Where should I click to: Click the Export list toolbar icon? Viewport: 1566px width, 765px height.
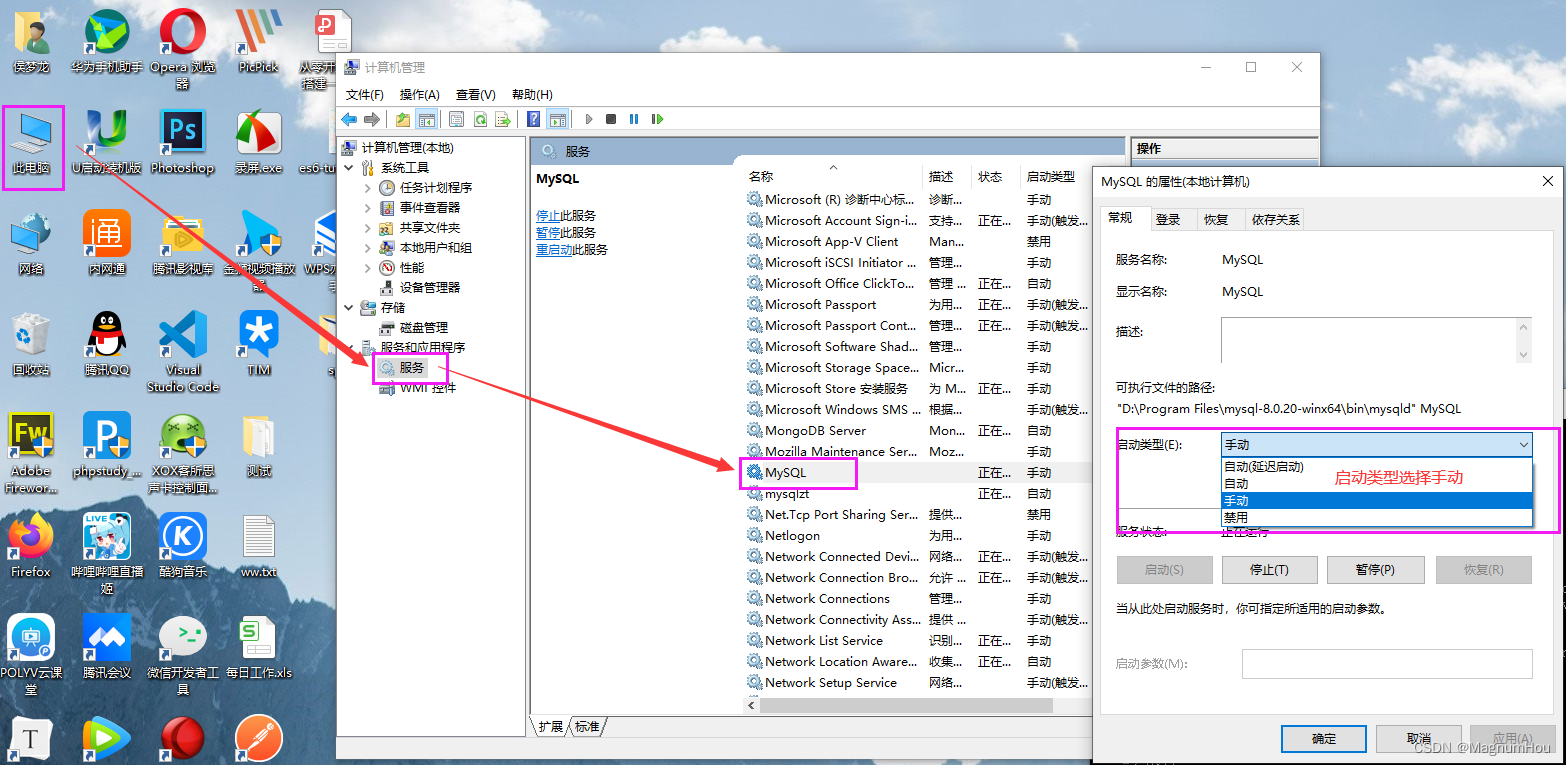pyautogui.click(x=503, y=119)
